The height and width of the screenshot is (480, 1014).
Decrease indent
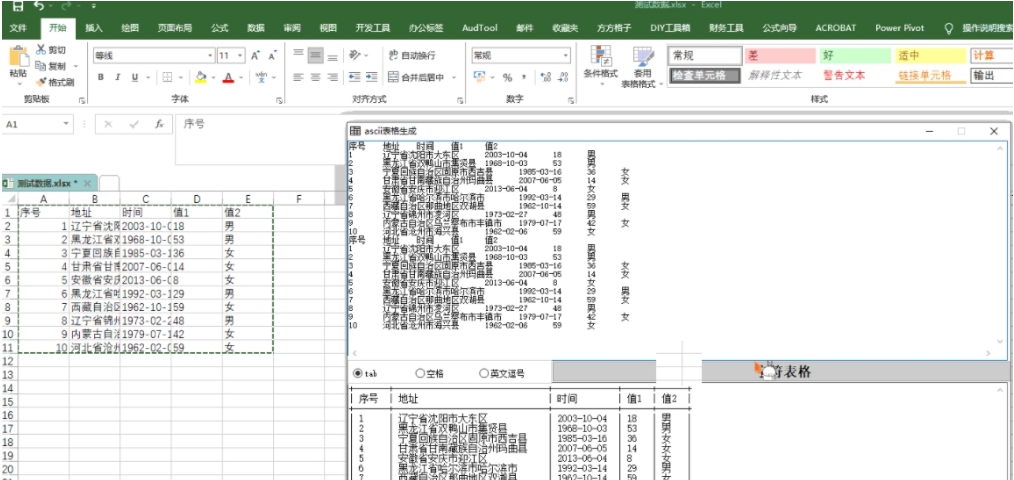[x=354, y=77]
